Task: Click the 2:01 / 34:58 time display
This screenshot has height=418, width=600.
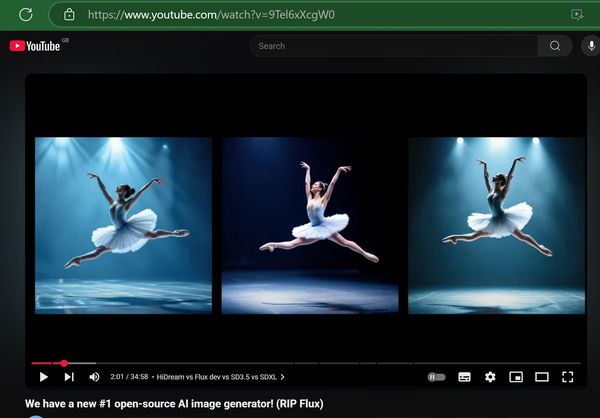Action: [x=129, y=377]
